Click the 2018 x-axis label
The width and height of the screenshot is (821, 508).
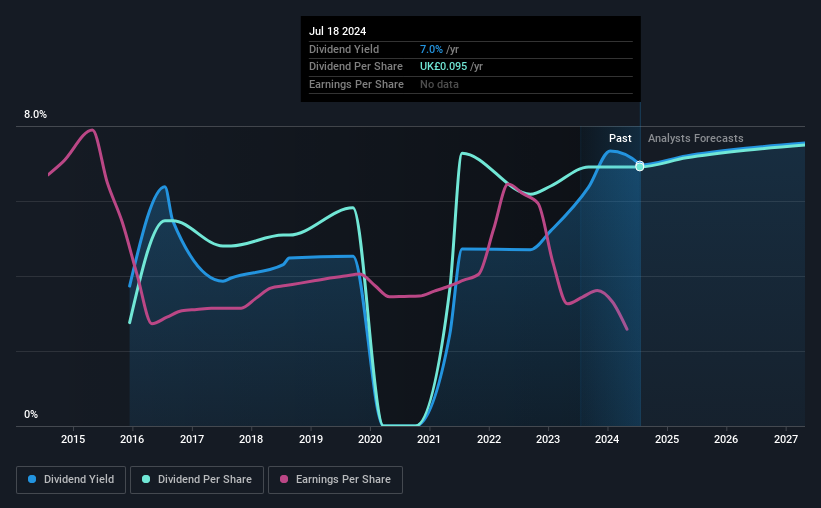(251, 439)
